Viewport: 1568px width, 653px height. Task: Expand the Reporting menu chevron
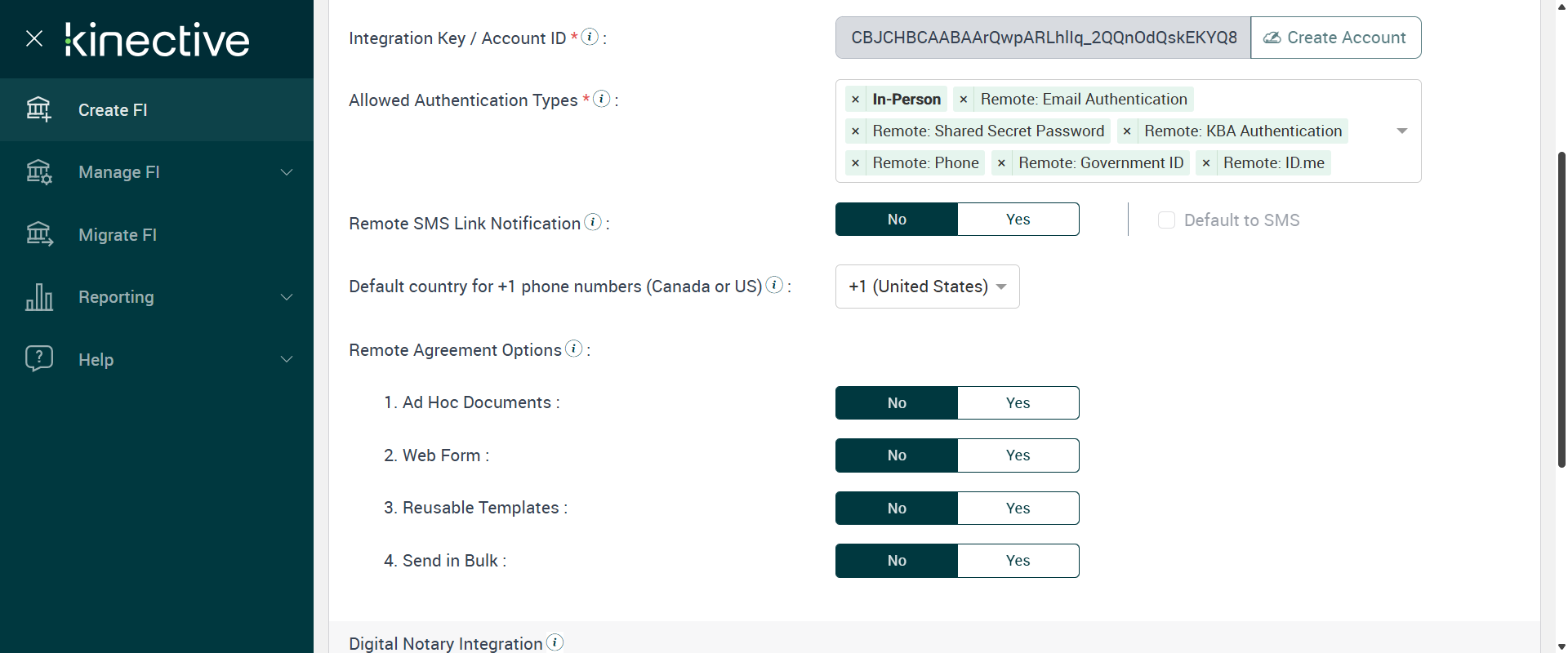(x=287, y=297)
